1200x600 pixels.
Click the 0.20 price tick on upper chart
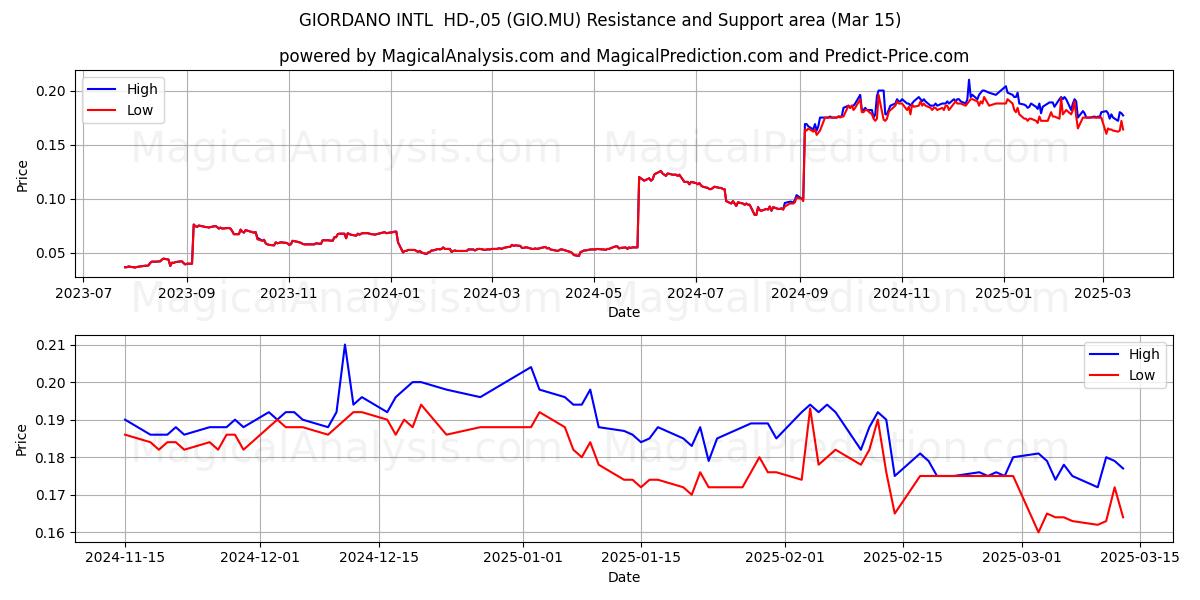pos(53,91)
